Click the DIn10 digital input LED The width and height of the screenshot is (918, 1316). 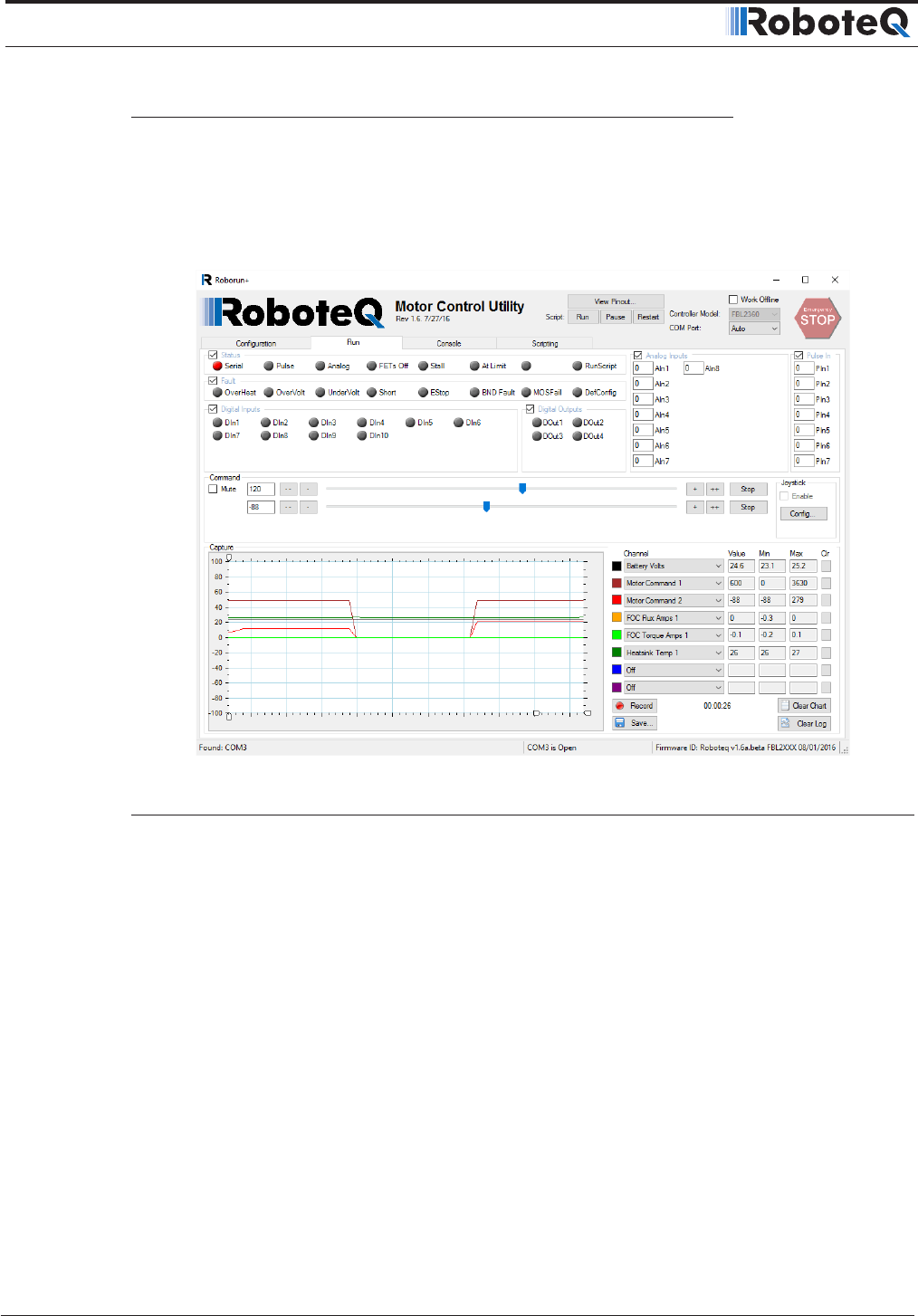point(362,435)
